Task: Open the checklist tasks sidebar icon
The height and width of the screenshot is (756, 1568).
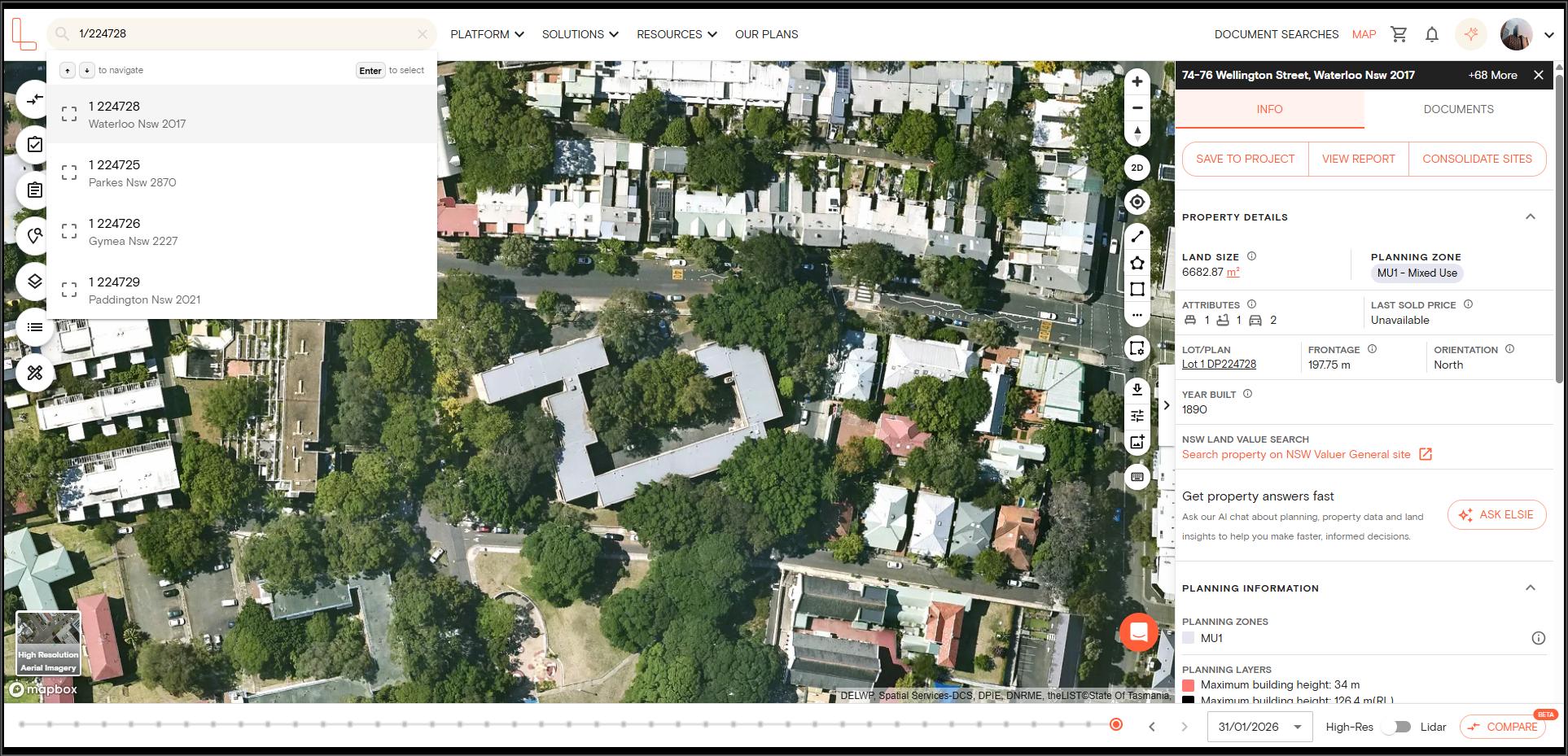Action: (x=34, y=145)
